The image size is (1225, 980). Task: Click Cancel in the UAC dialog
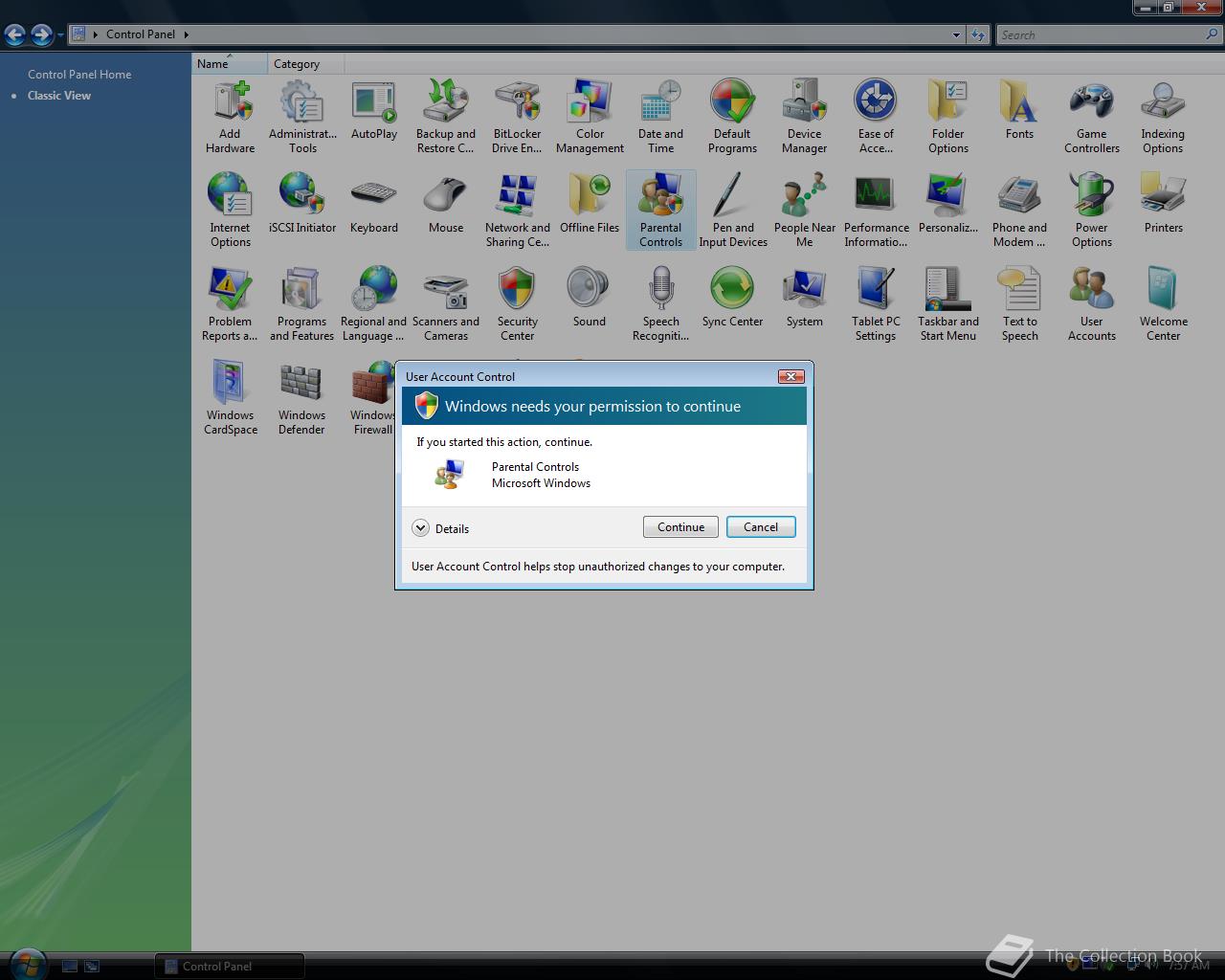[x=761, y=527]
